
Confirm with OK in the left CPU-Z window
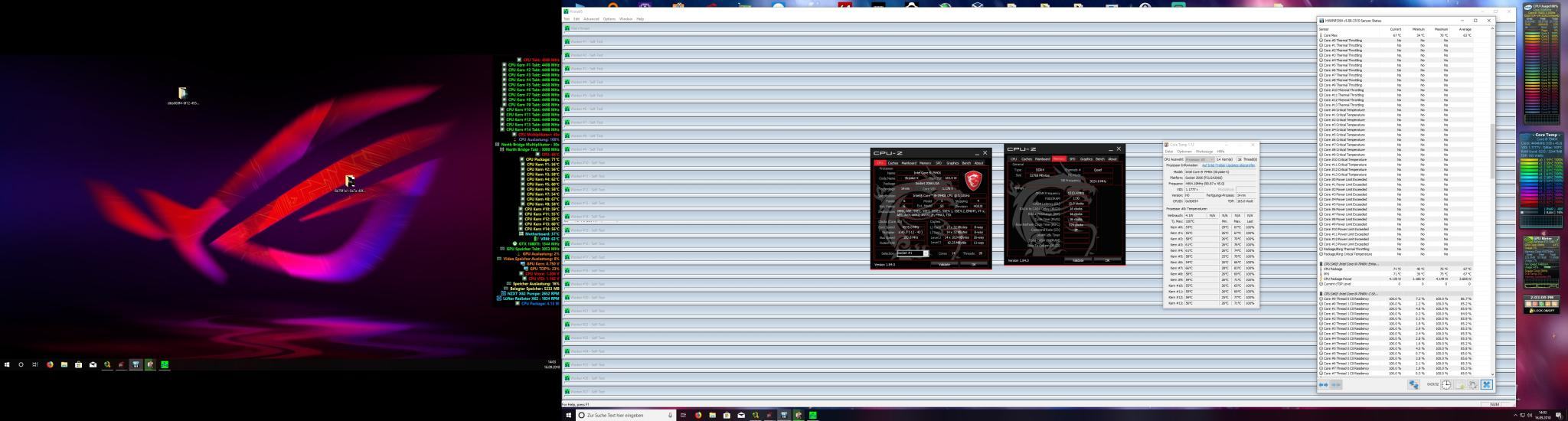(x=974, y=265)
